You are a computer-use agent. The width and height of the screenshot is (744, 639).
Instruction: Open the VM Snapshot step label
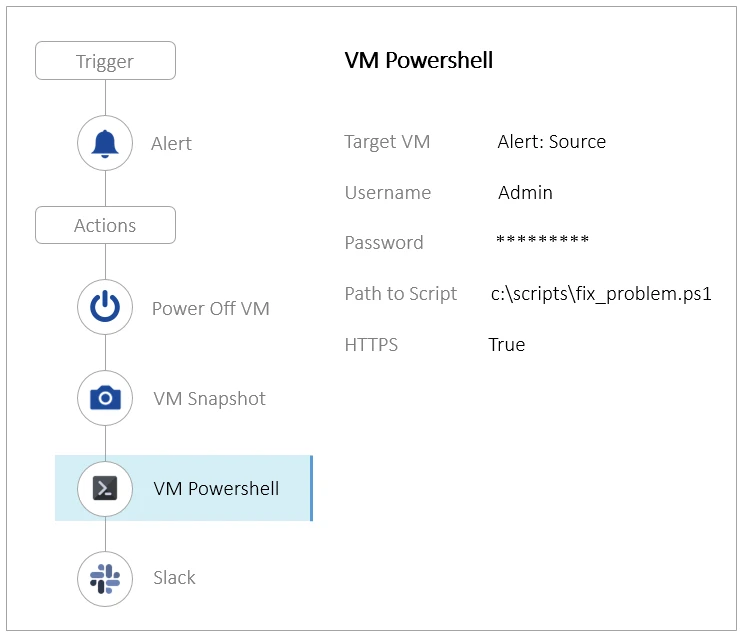(209, 399)
